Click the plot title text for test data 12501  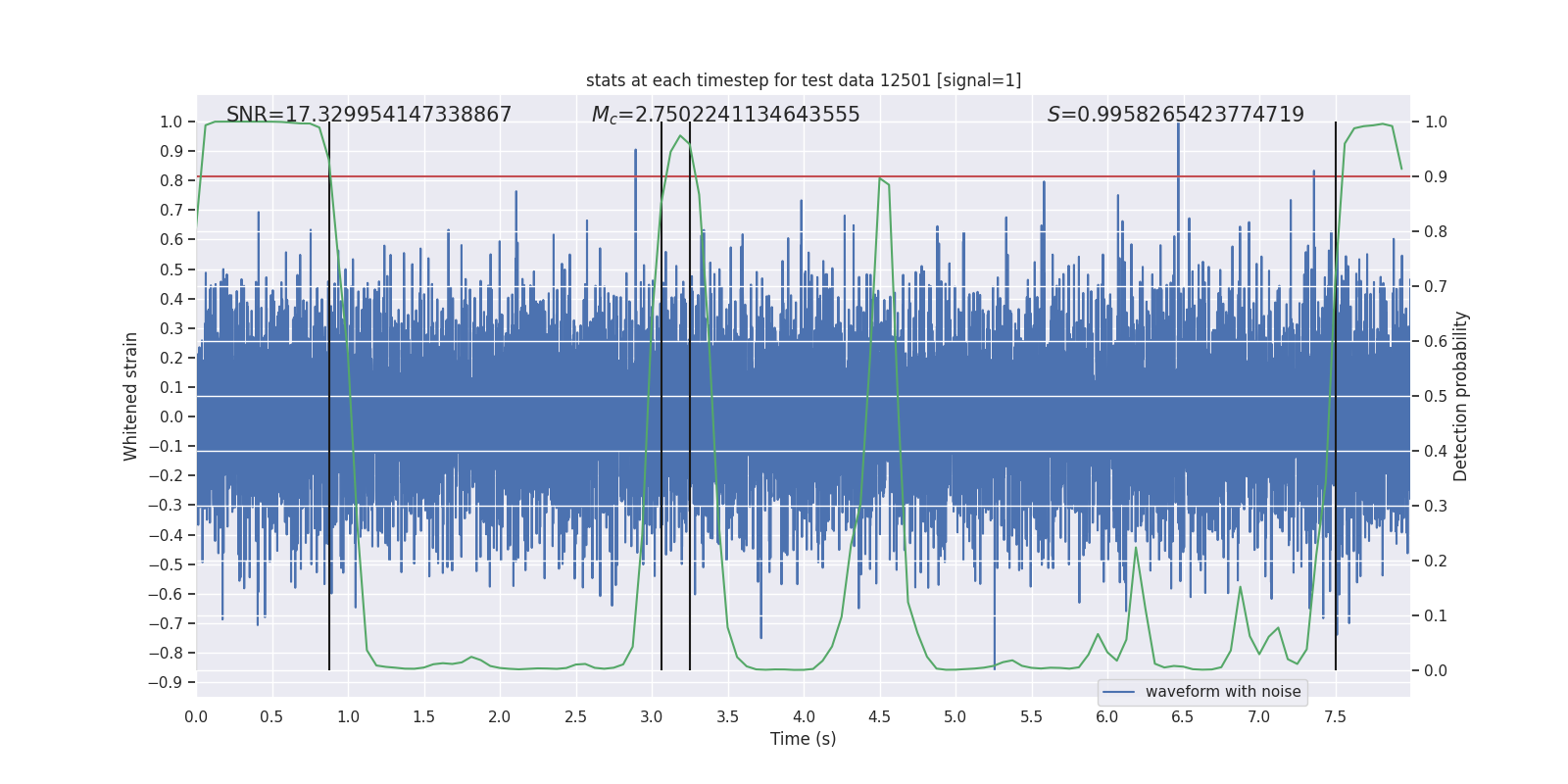803,80
